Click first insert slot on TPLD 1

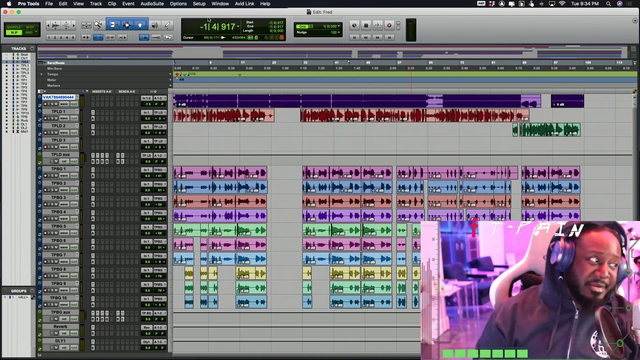(x=93, y=112)
